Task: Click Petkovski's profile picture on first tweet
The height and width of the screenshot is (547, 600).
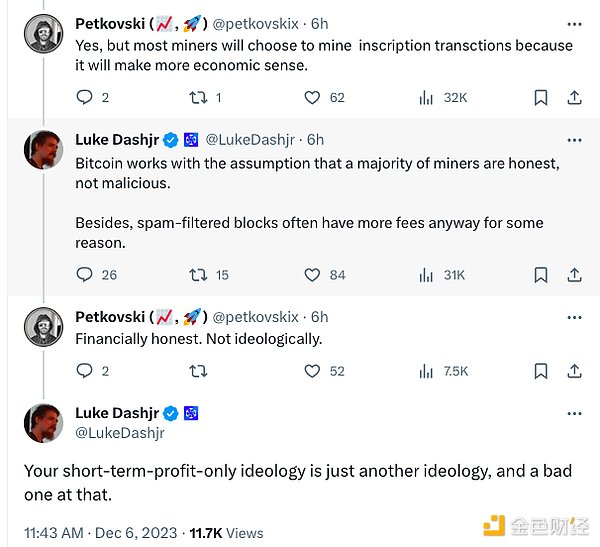Action: [x=43, y=33]
